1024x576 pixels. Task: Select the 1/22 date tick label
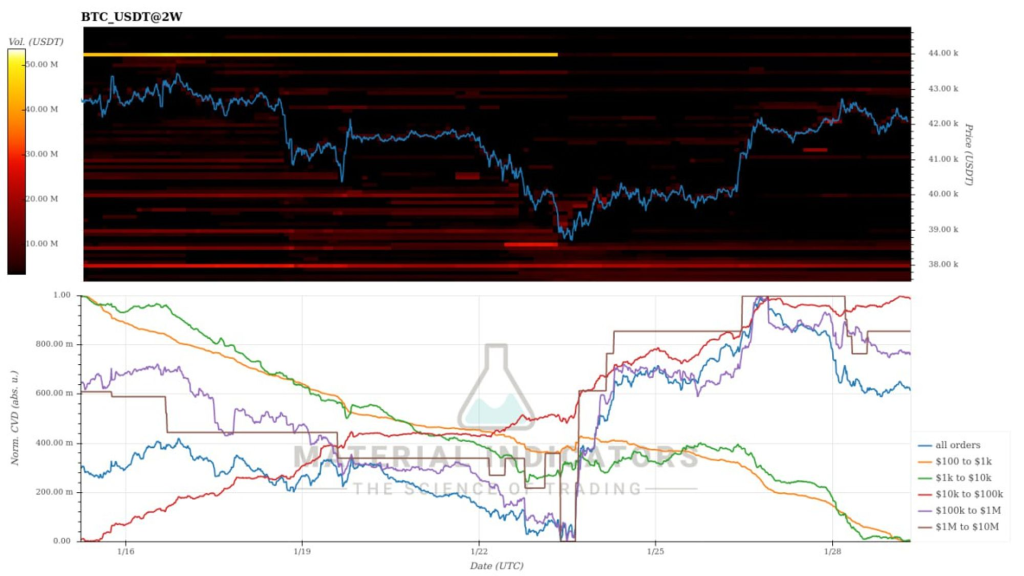tap(478, 551)
